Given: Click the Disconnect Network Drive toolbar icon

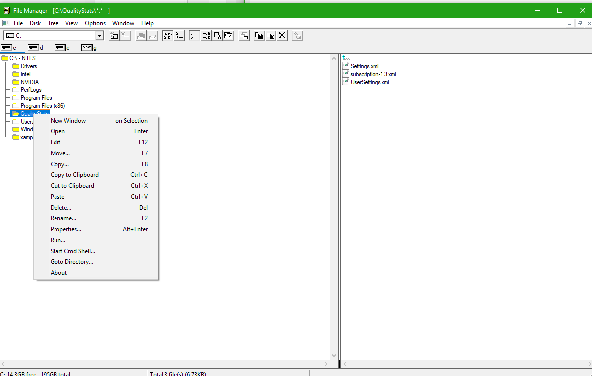Looking at the screenshot, I should pyautogui.click(x=125, y=36).
